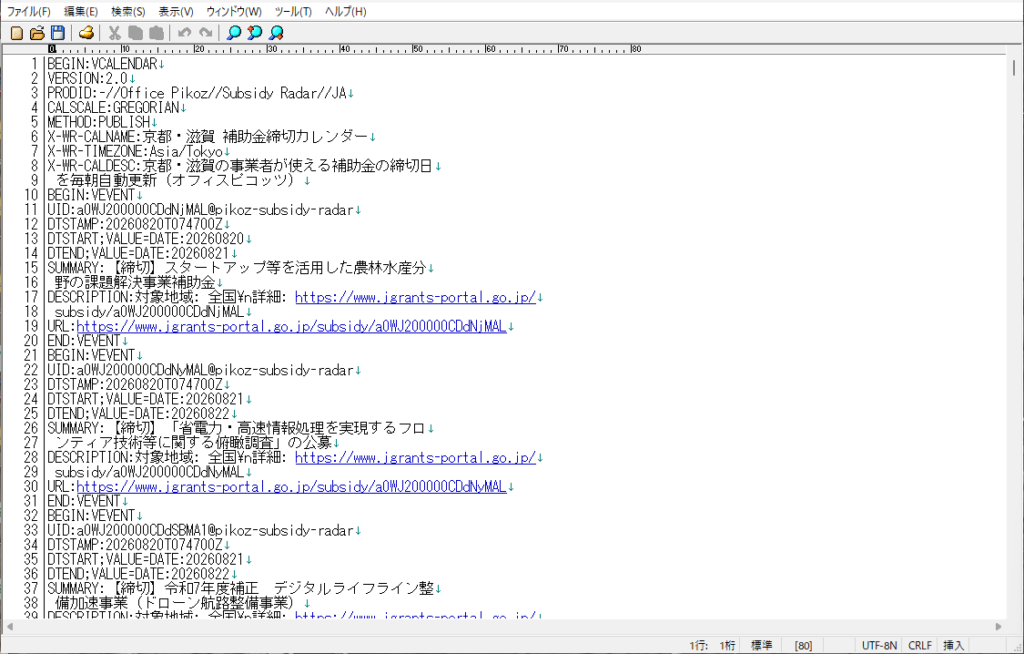
Task: Click the Paste clipboard icon
Action: pyautogui.click(x=156, y=33)
